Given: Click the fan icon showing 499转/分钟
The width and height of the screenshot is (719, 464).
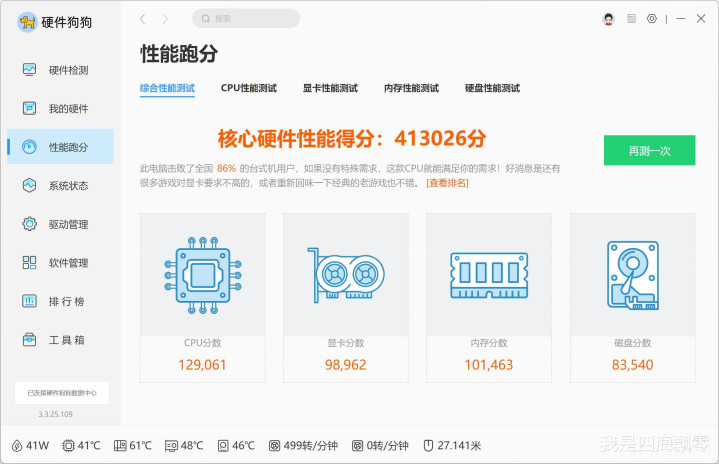Looking at the screenshot, I should coord(274,446).
